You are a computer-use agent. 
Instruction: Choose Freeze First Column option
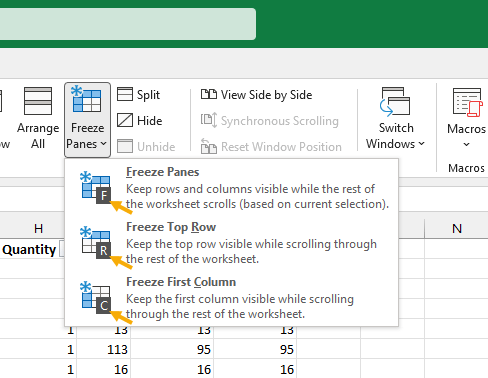232,298
